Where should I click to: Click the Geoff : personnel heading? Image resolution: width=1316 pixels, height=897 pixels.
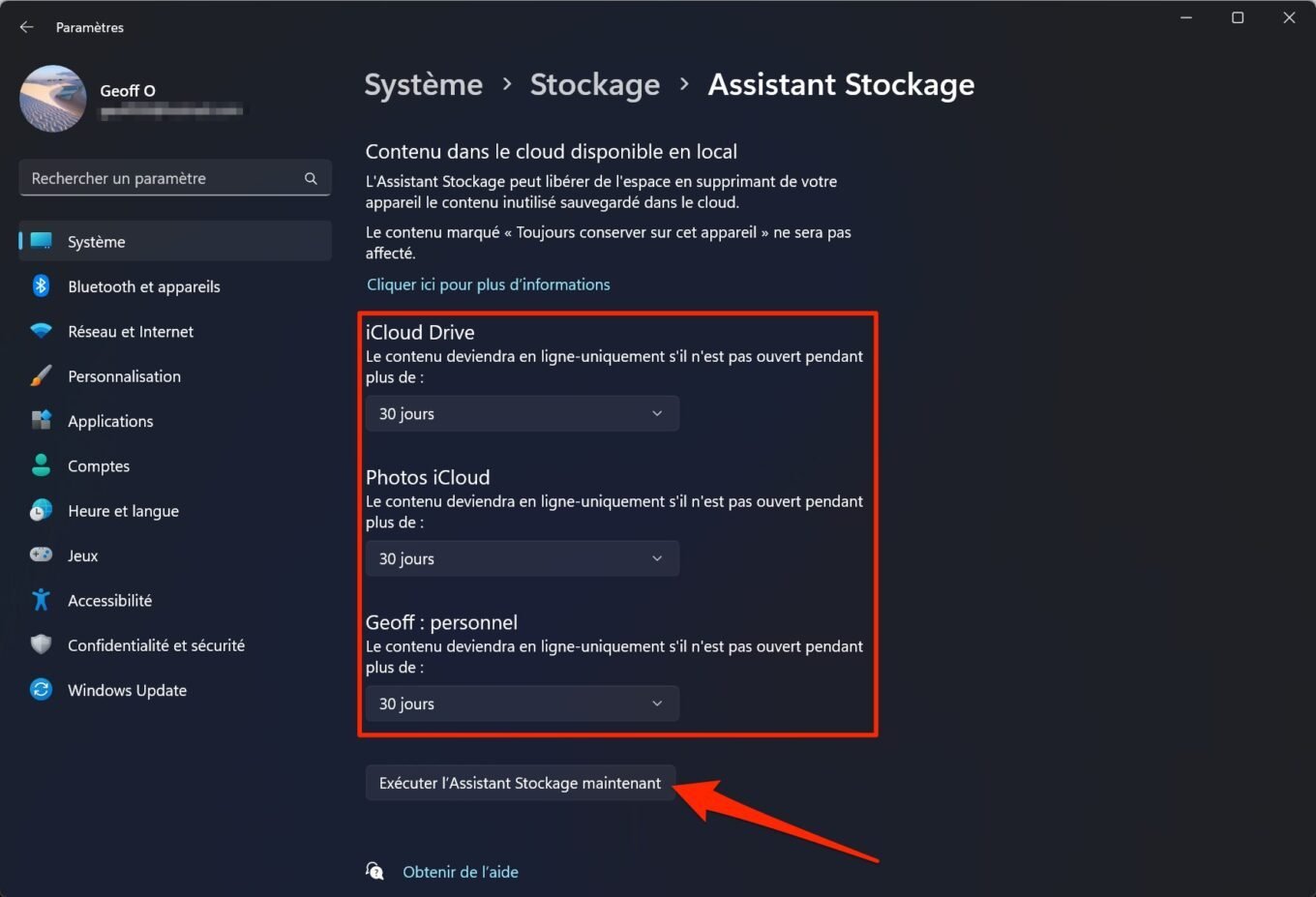(441, 622)
